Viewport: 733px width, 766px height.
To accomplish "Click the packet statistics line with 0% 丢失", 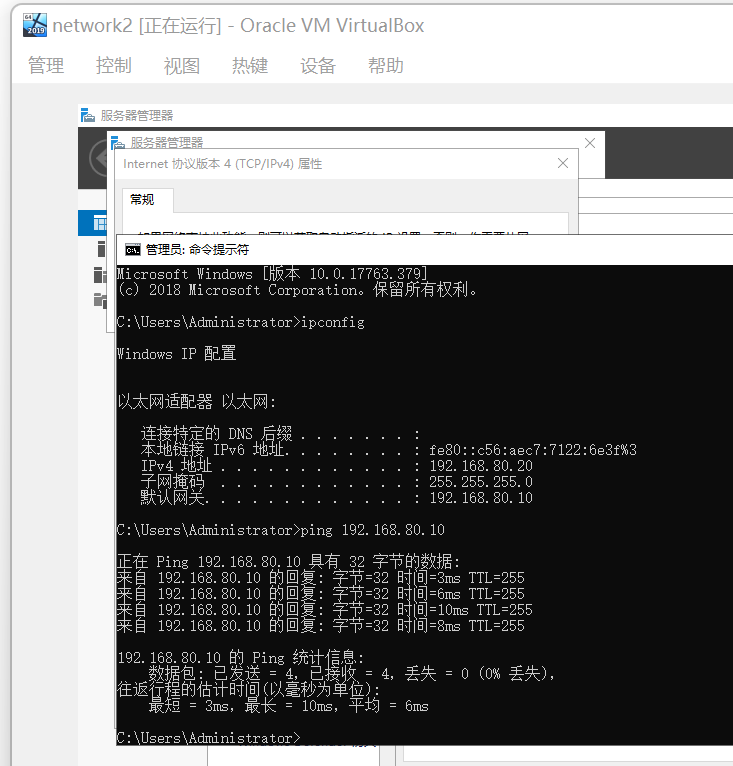I will pyautogui.click(x=352, y=674).
